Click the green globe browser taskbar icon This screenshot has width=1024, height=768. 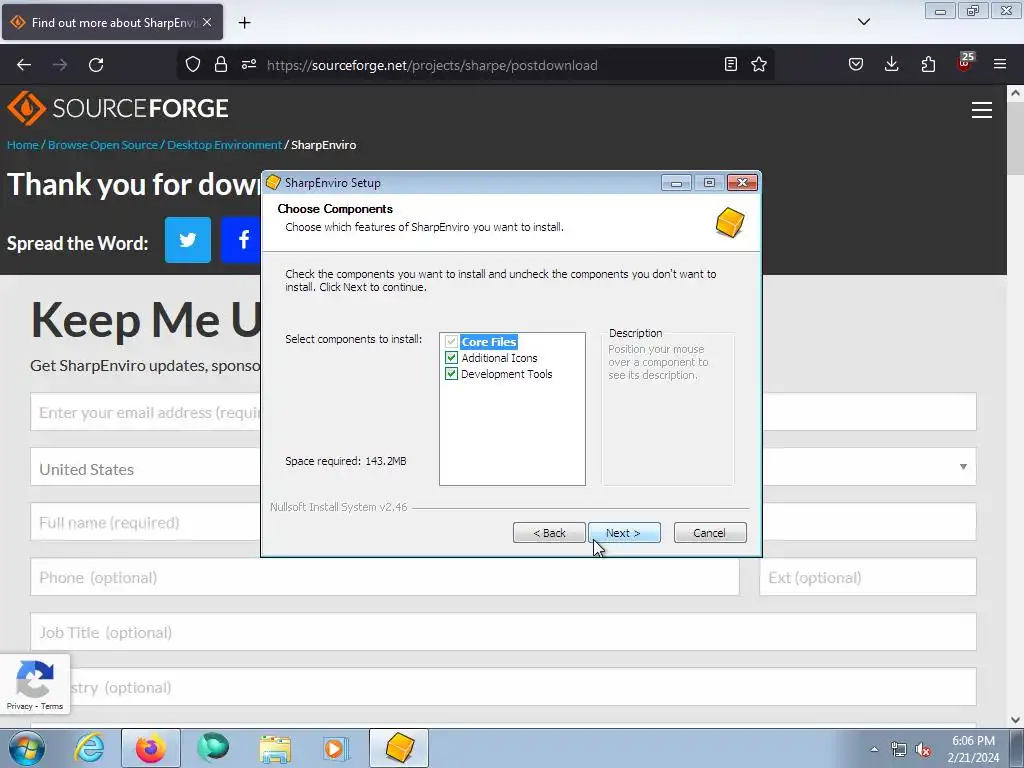(x=213, y=748)
